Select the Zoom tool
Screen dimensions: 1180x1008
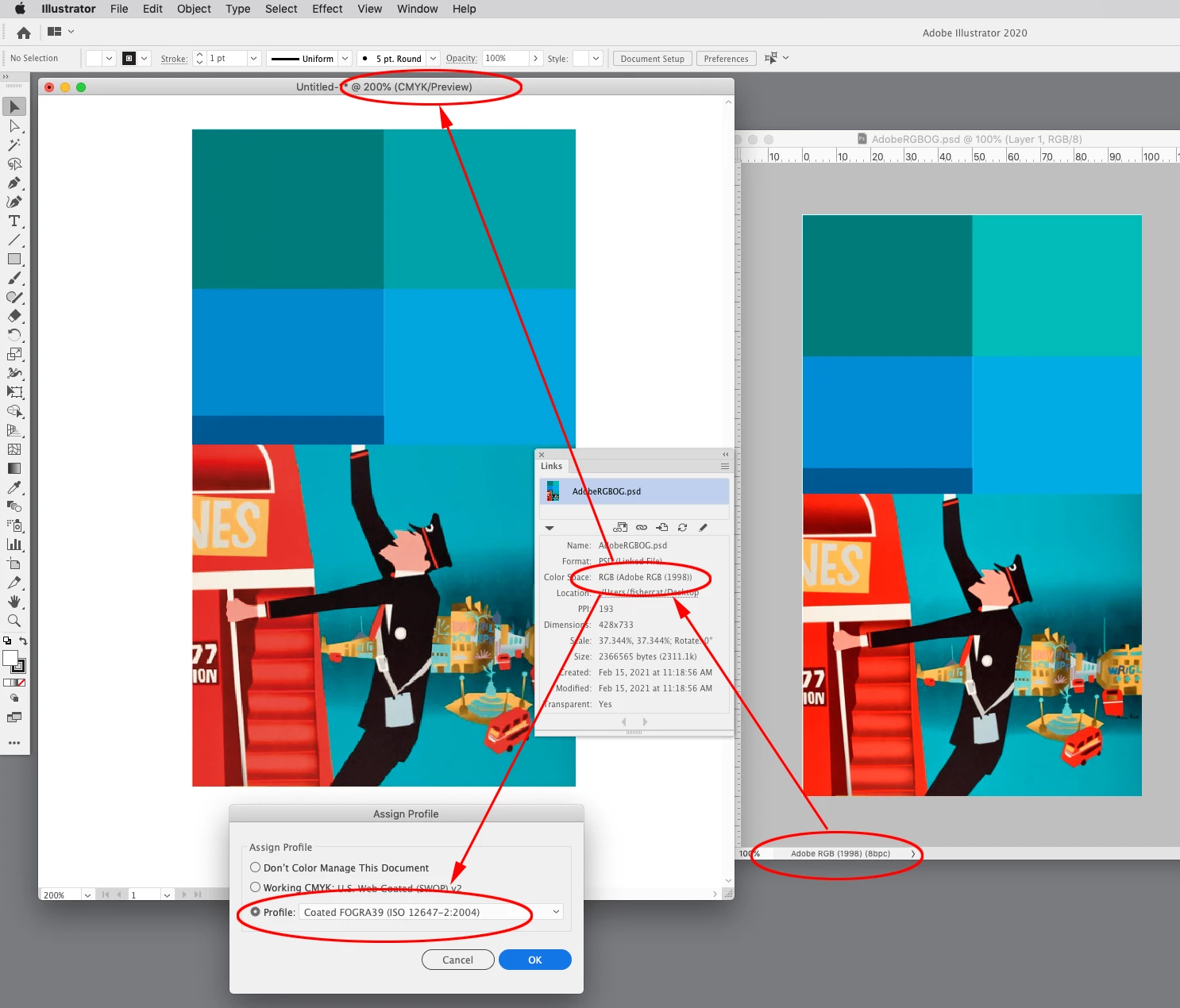point(14,621)
